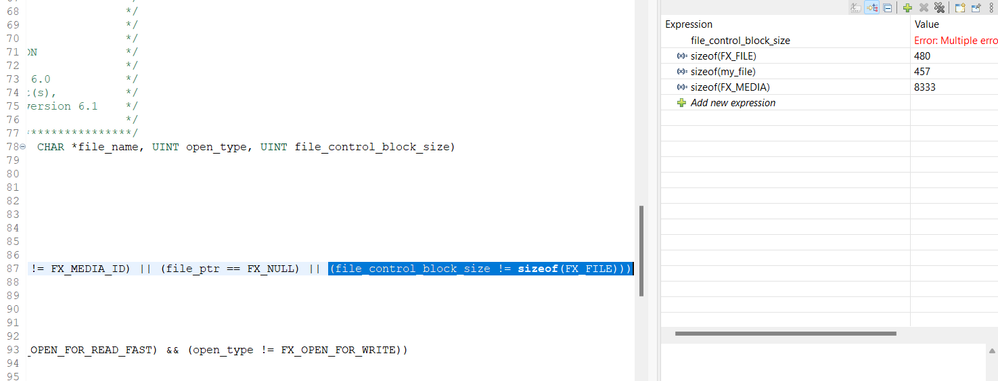The image size is (998, 381).
Task: Click the green plus Add Expression toolbar icon
Action: click(x=908, y=8)
